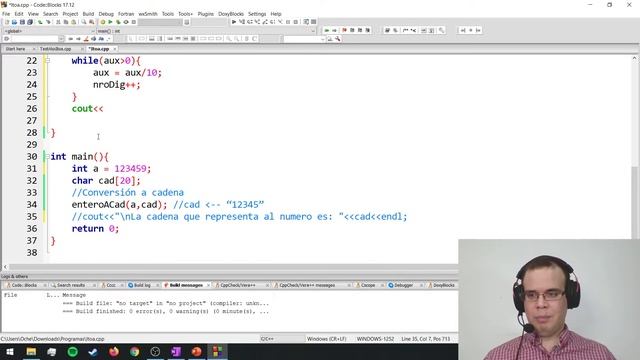Click the zoom magnifier icon on right toolbar
Image resolution: width=640 pixels, height=360 pixels.
[x=441, y=30]
